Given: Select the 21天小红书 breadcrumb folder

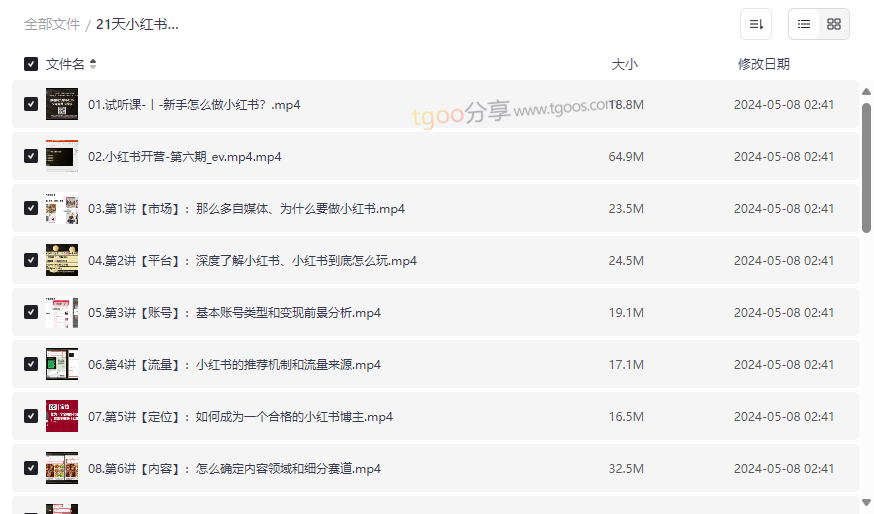Looking at the screenshot, I should pyautogui.click(x=137, y=25).
